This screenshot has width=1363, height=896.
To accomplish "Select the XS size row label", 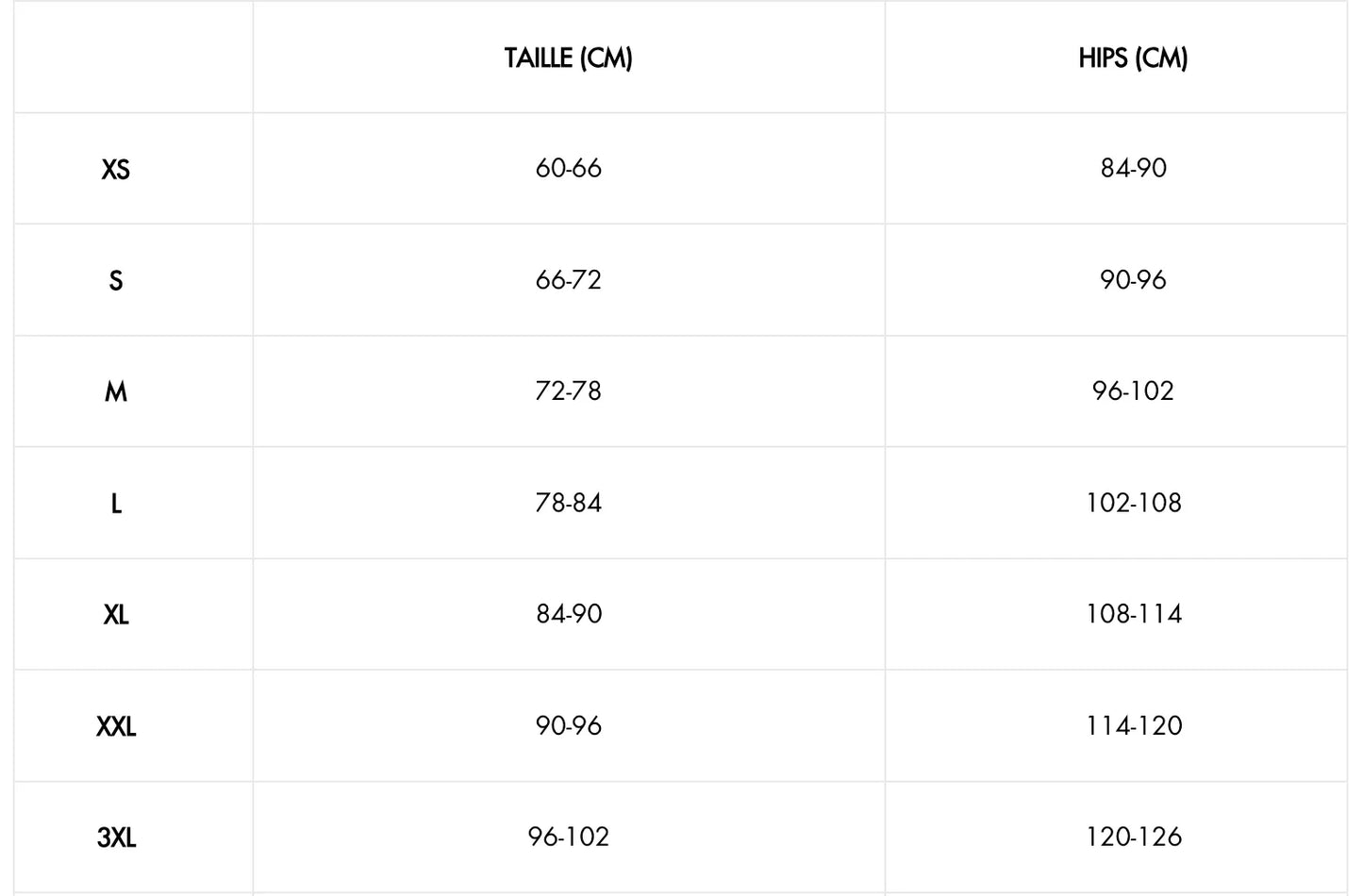I will 115,170.
